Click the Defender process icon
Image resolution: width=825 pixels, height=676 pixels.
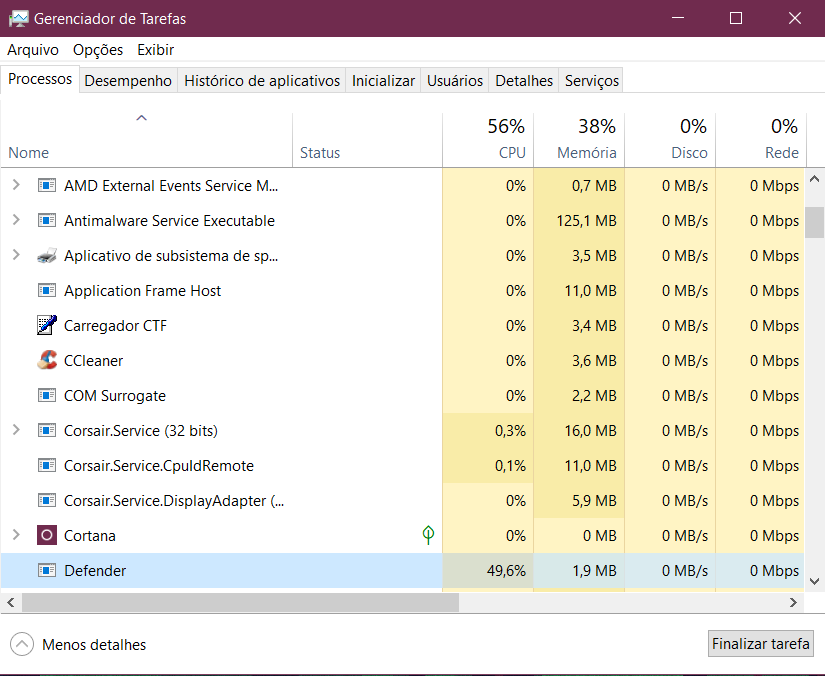(x=47, y=570)
